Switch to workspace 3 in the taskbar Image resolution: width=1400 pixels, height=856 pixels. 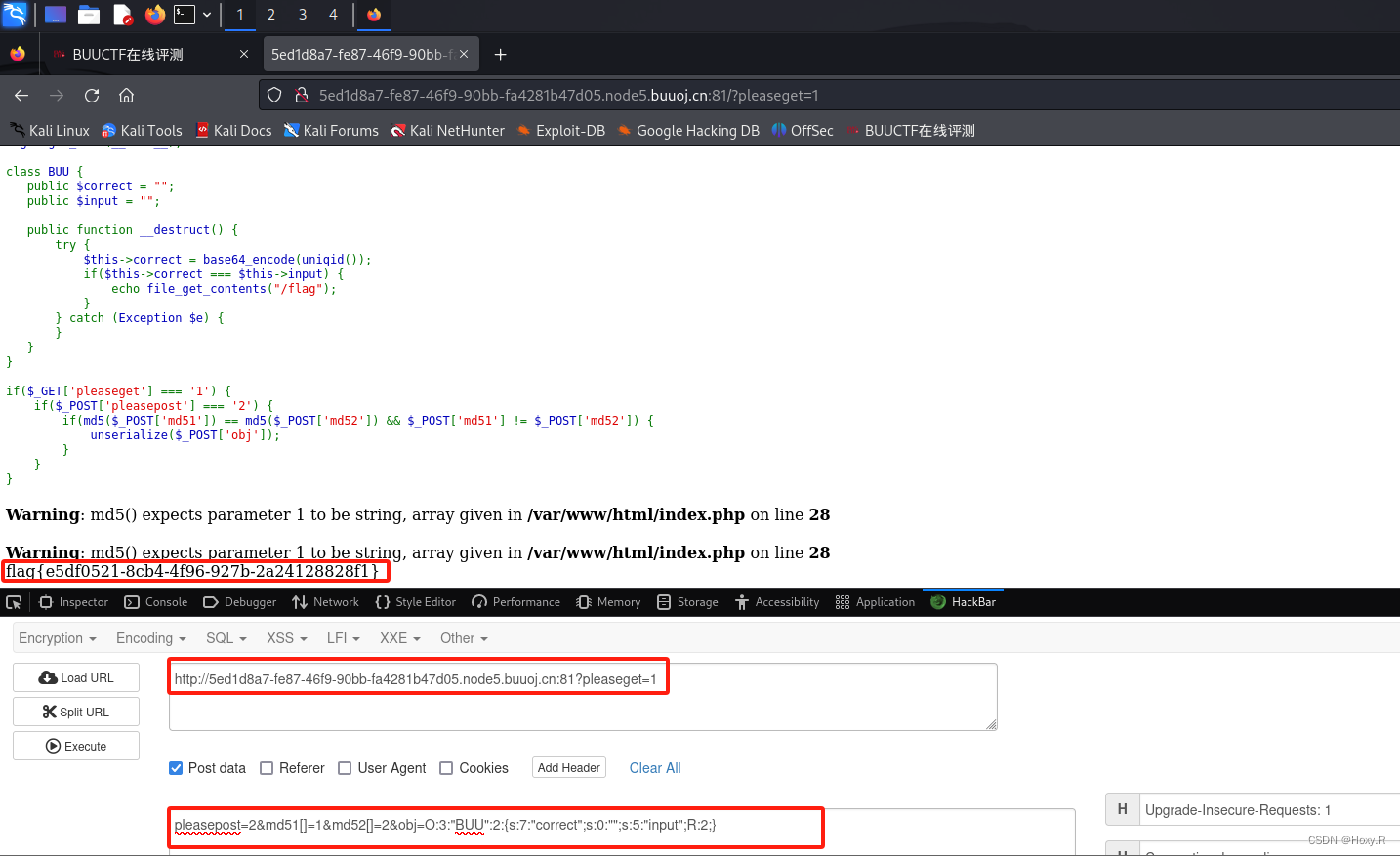click(302, 15)
